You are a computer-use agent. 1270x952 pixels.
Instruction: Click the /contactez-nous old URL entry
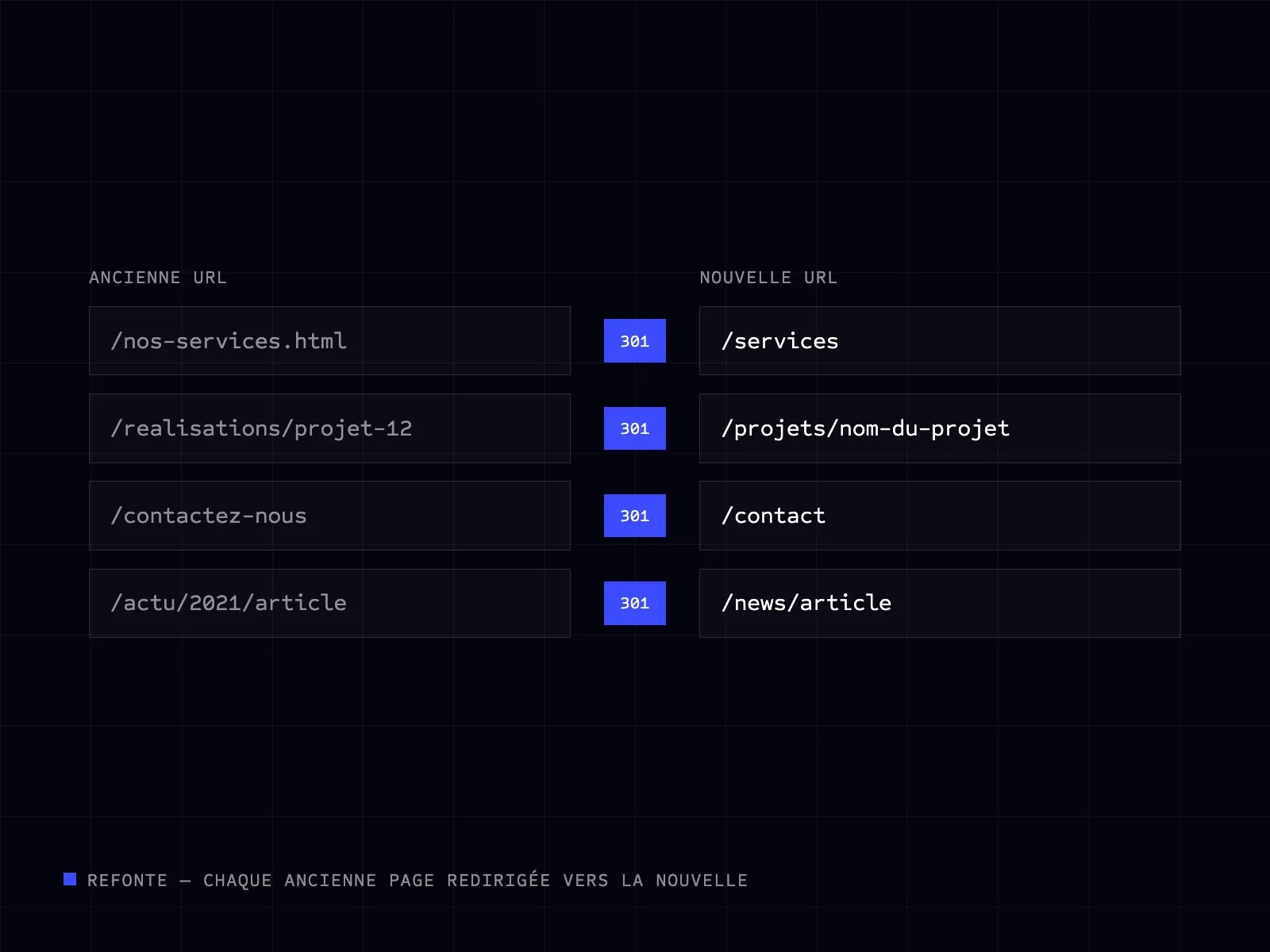click(329, 516)
